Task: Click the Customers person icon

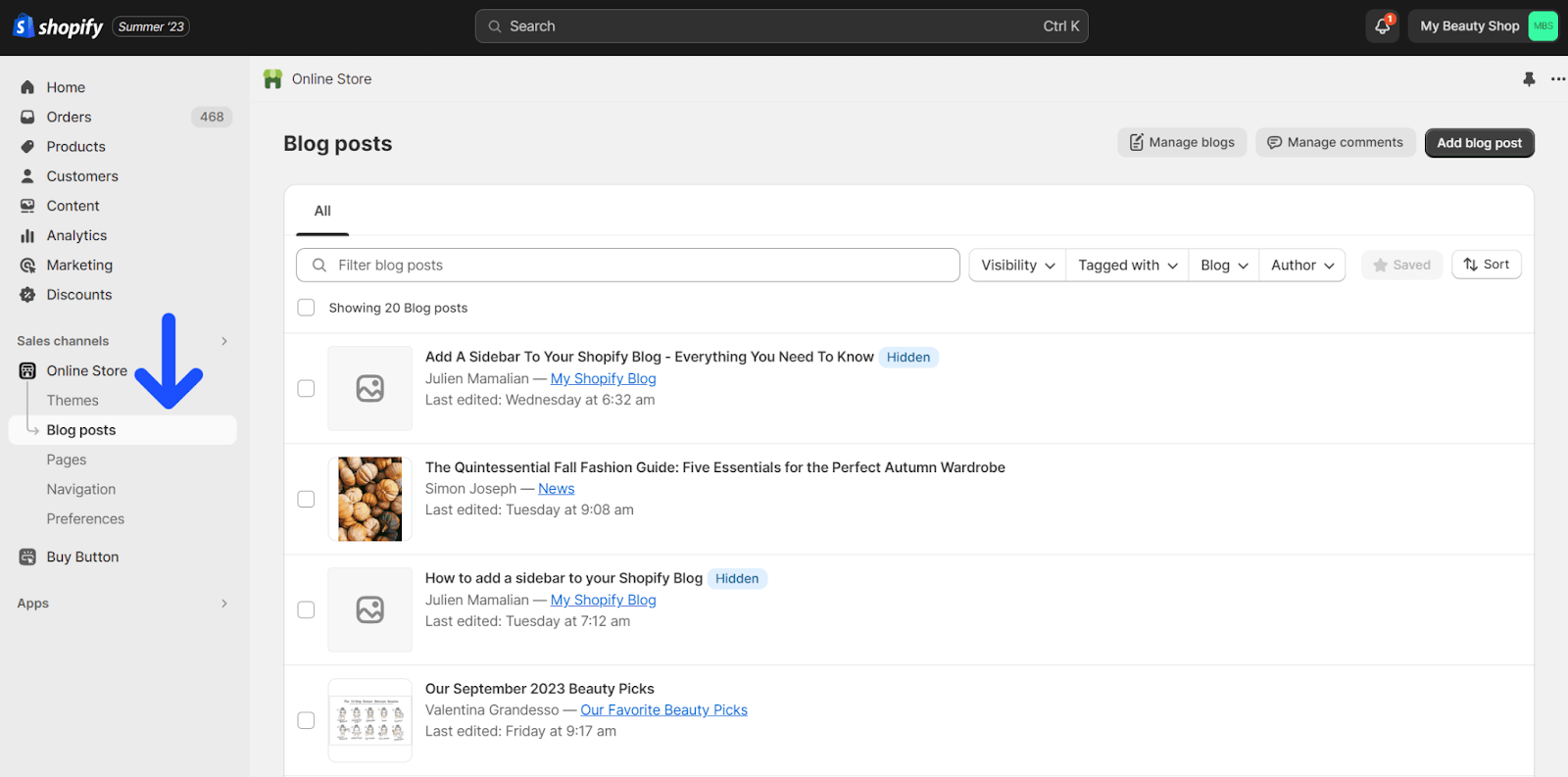Action: click(27, 176)
